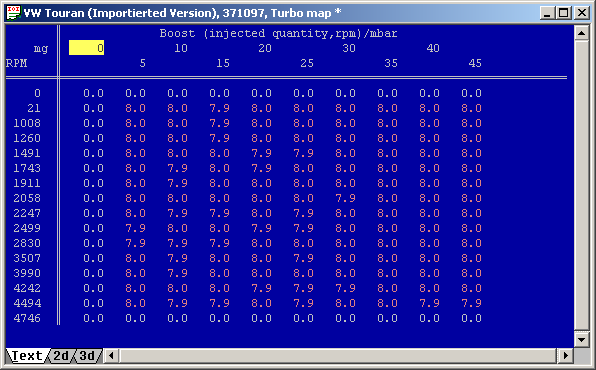Select the 1008 RPM row header

pos(27,123)
